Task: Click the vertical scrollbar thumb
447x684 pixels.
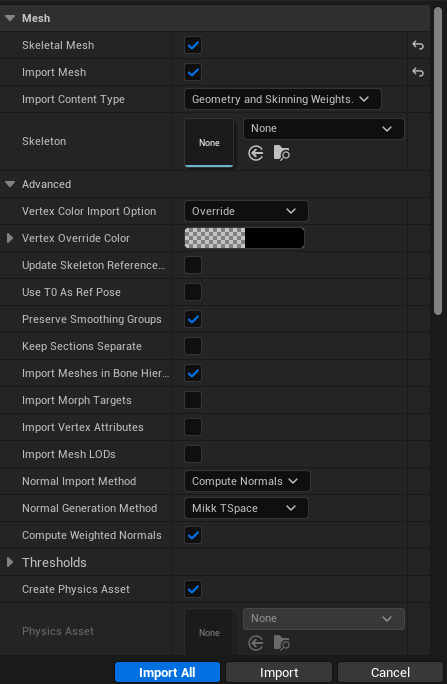Action: click(438, 161)
